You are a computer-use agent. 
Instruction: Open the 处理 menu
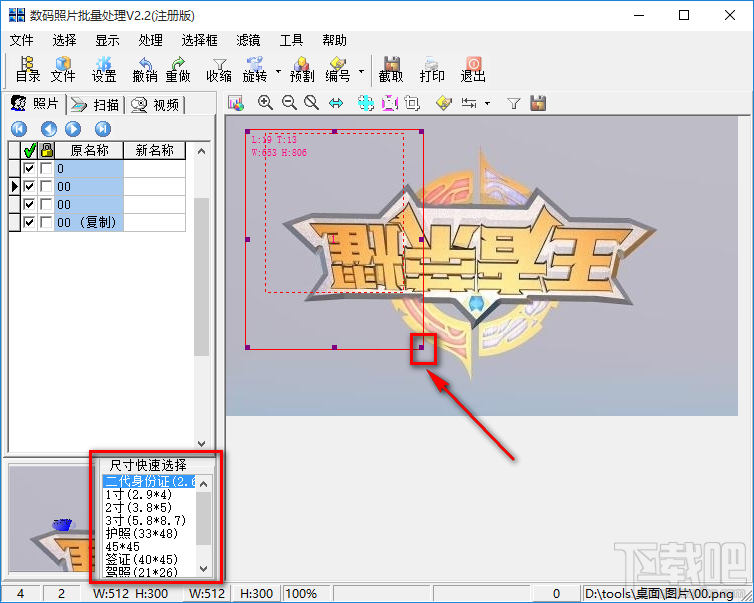pos(151,40)
